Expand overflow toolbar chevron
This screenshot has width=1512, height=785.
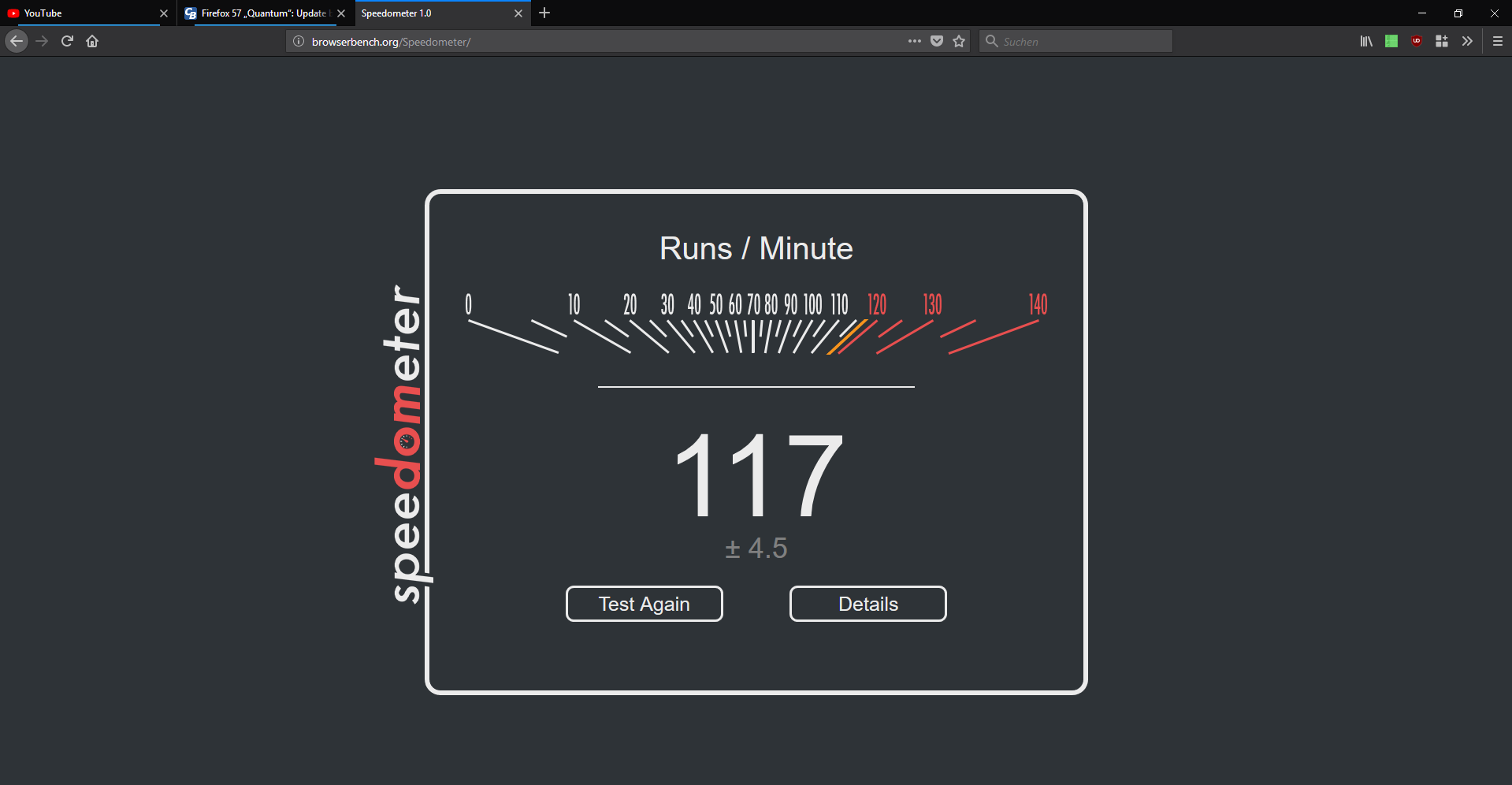1467,41
